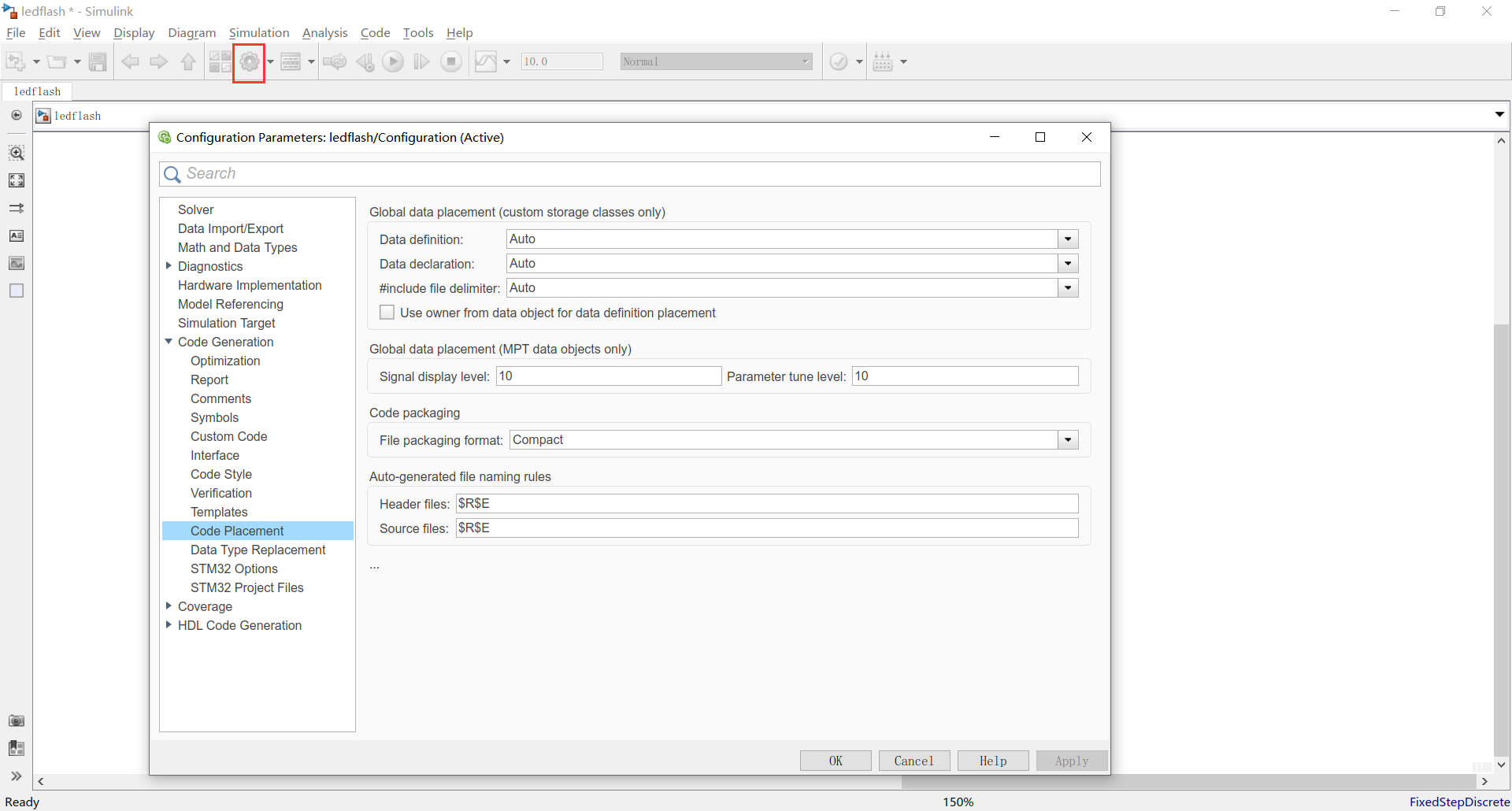Image resolution: width=1512 pixels, height=811 pixels.
Task: Stop the simulation with the Stop button
Action: coord(451,61)
